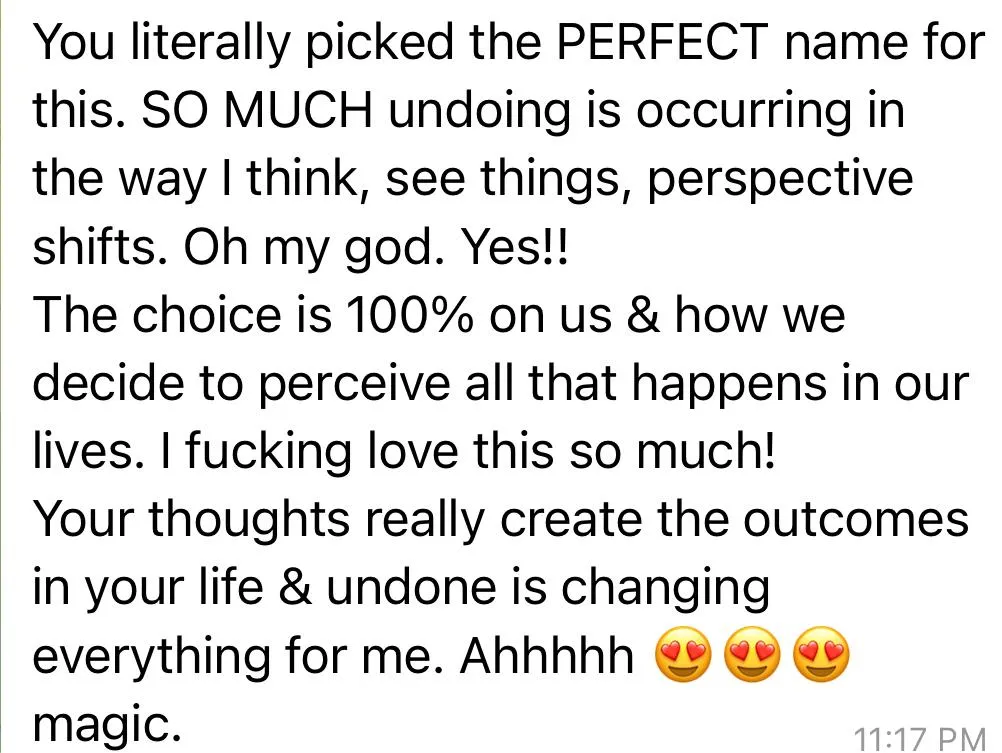The width and height of the screenshot is (1002, 753).
Task: Click the word 'outcomes'
Action: pos(856,518)
